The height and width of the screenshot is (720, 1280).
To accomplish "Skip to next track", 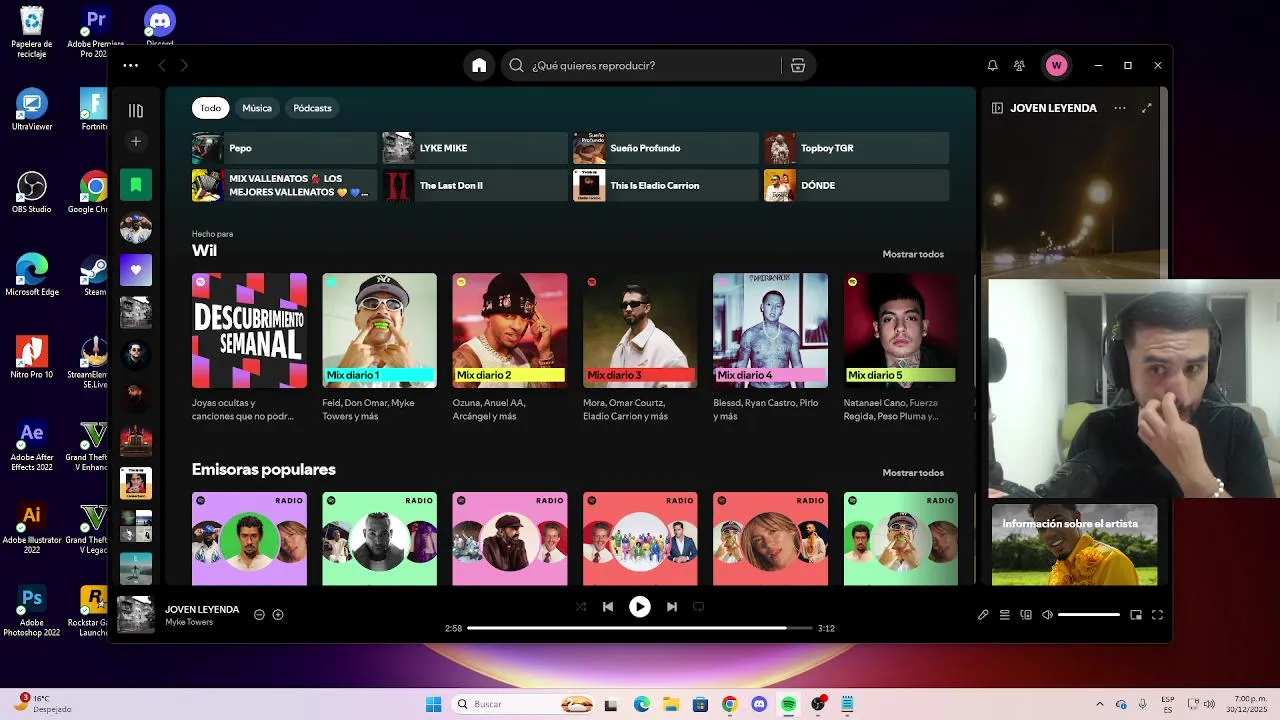I will click(x=672, y=606).
